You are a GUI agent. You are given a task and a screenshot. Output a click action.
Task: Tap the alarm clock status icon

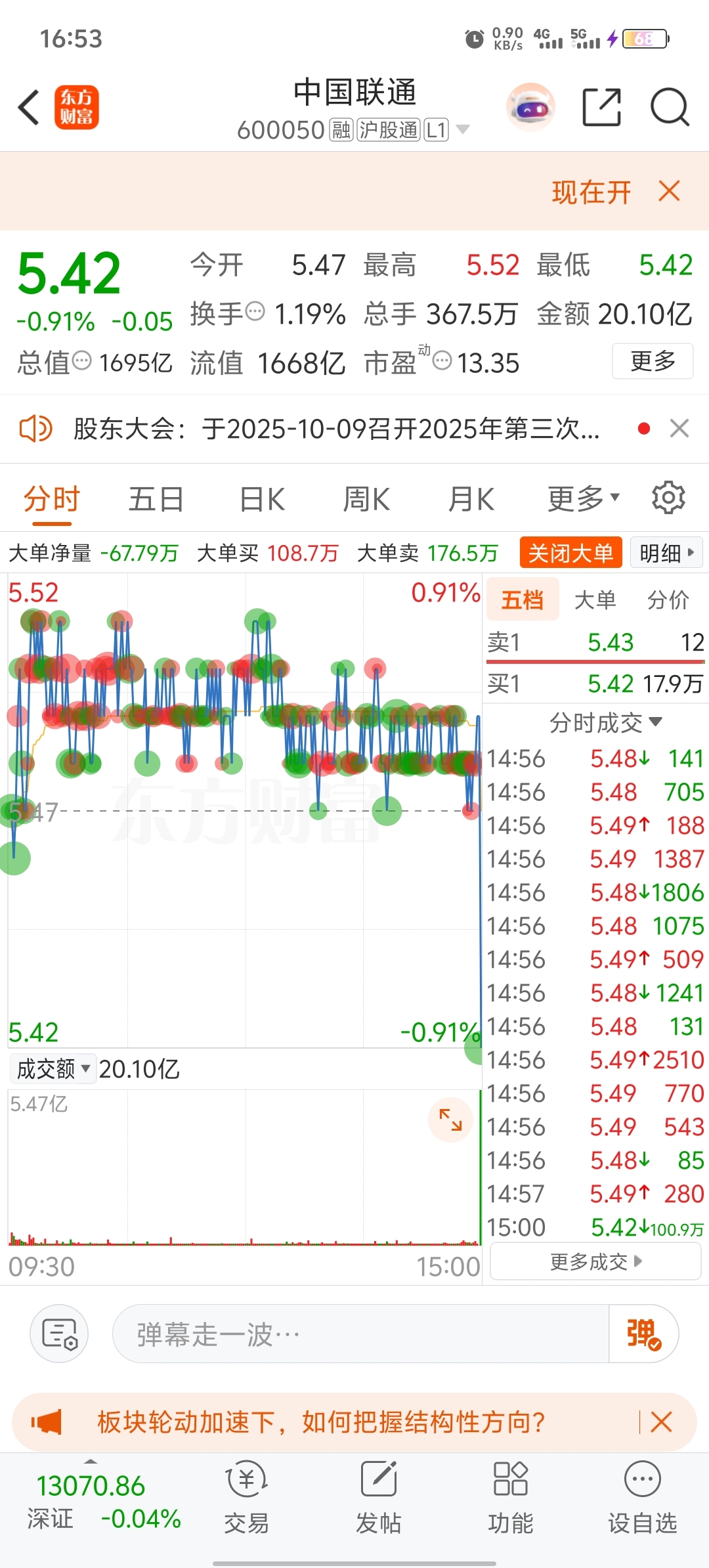pyautogui.click(x=474, y=39)
